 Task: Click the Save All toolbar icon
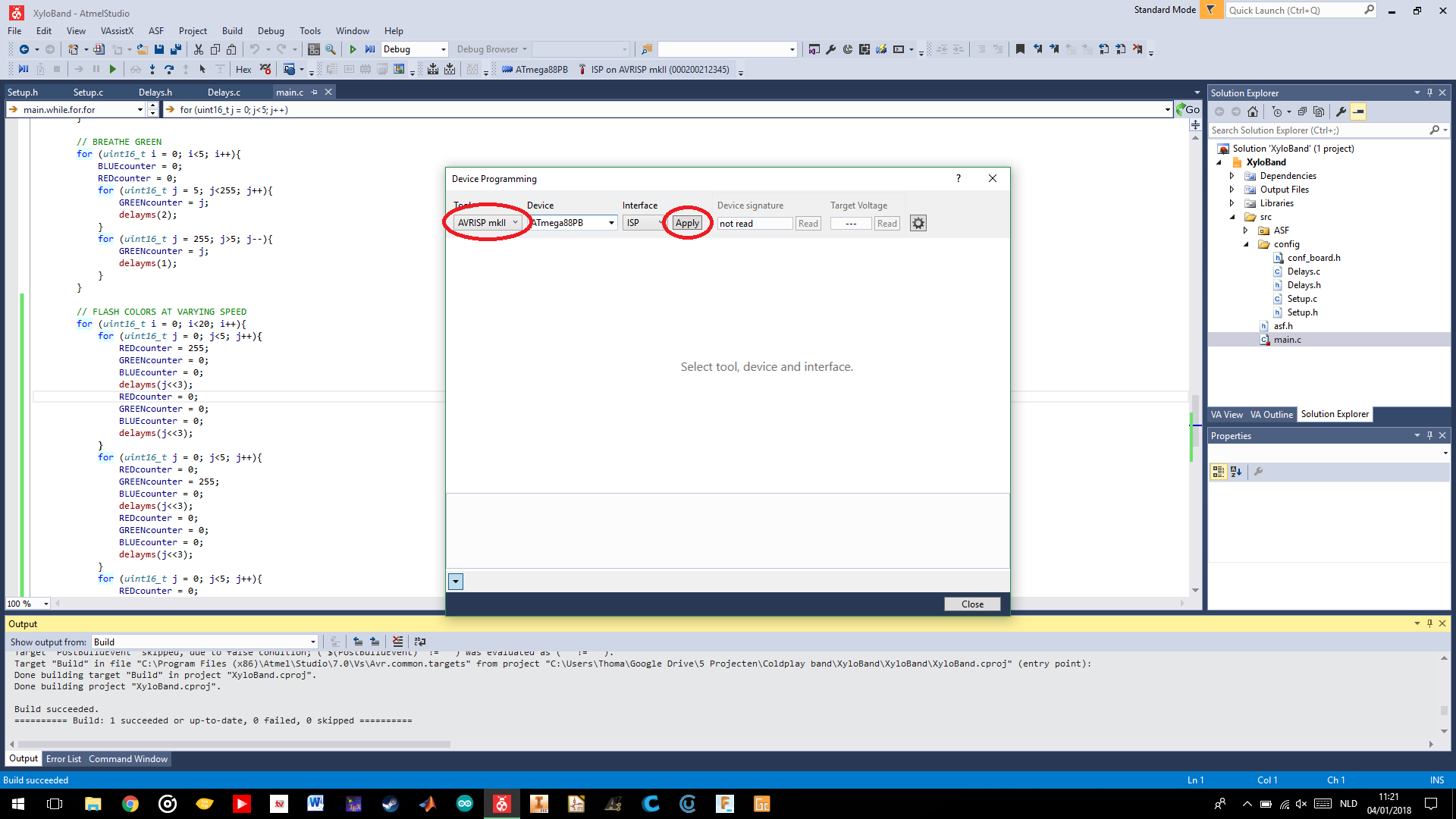176,49
